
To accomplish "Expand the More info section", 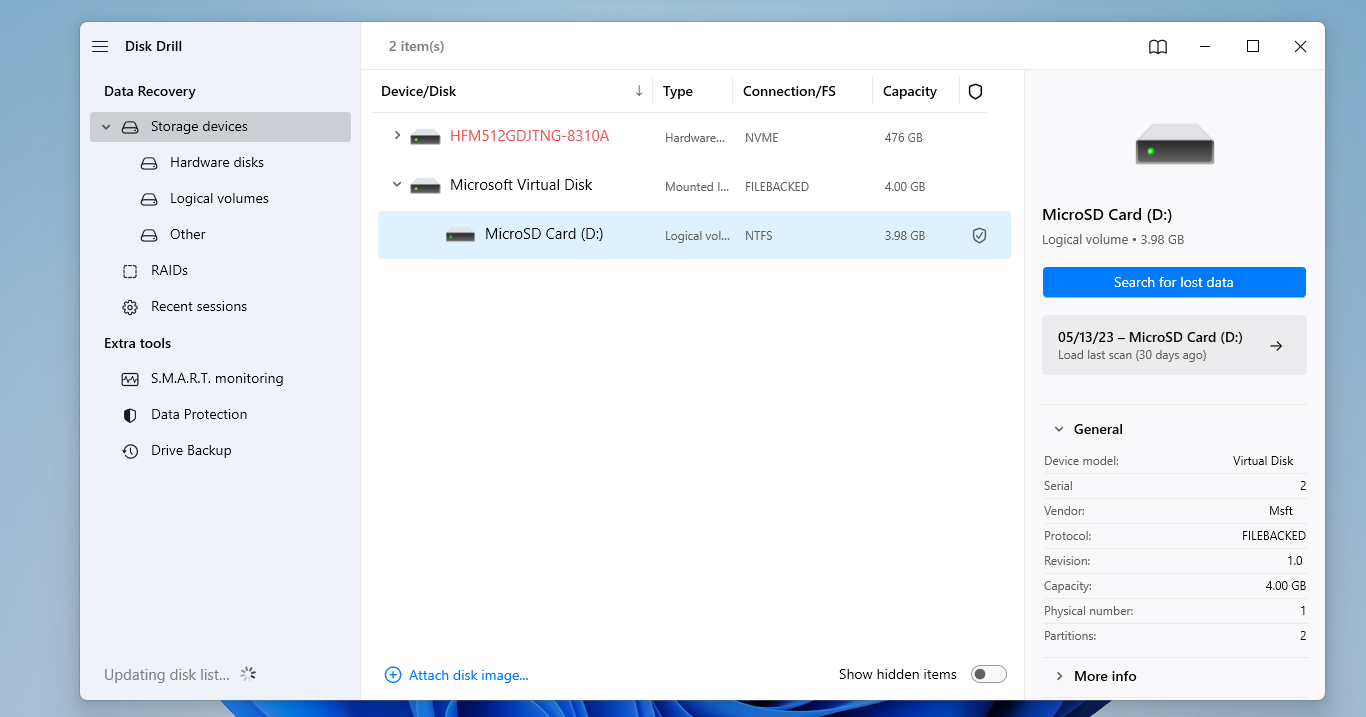I will 1059,677.
